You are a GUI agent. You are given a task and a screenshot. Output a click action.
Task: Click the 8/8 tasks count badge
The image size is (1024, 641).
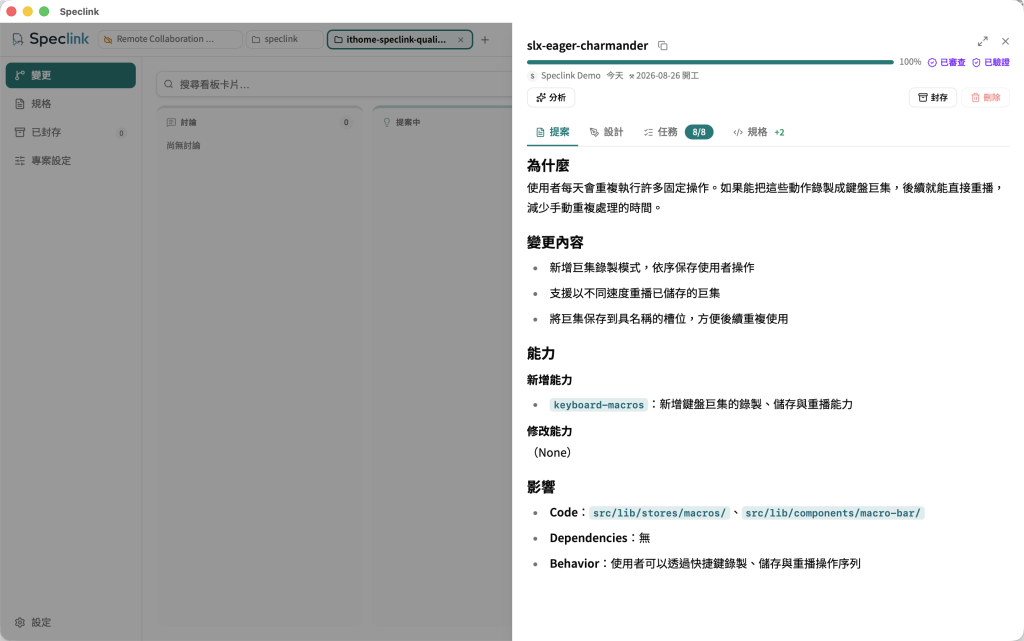click(x=699, y=132)
